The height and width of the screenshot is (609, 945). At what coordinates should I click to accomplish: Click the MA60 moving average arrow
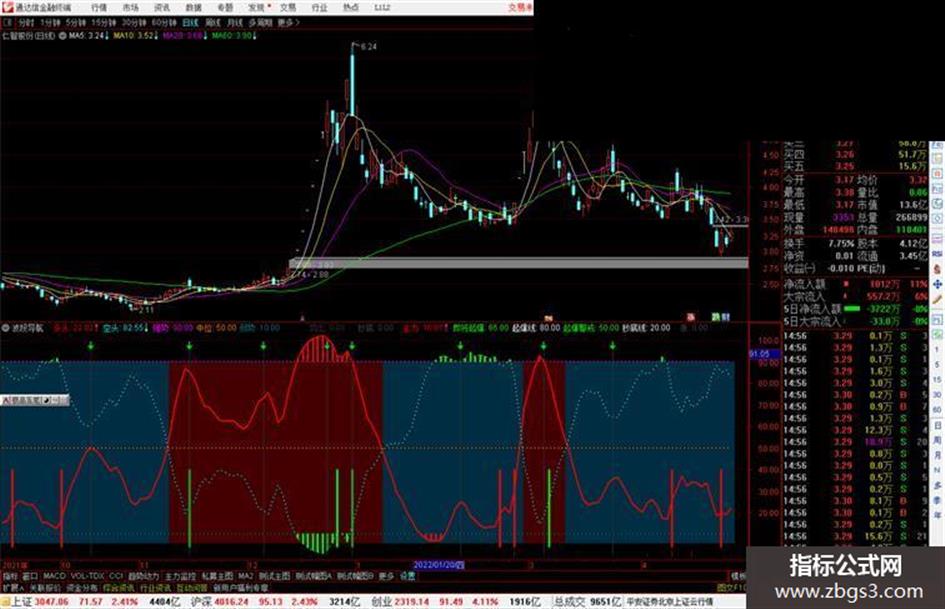coord(254,36)
